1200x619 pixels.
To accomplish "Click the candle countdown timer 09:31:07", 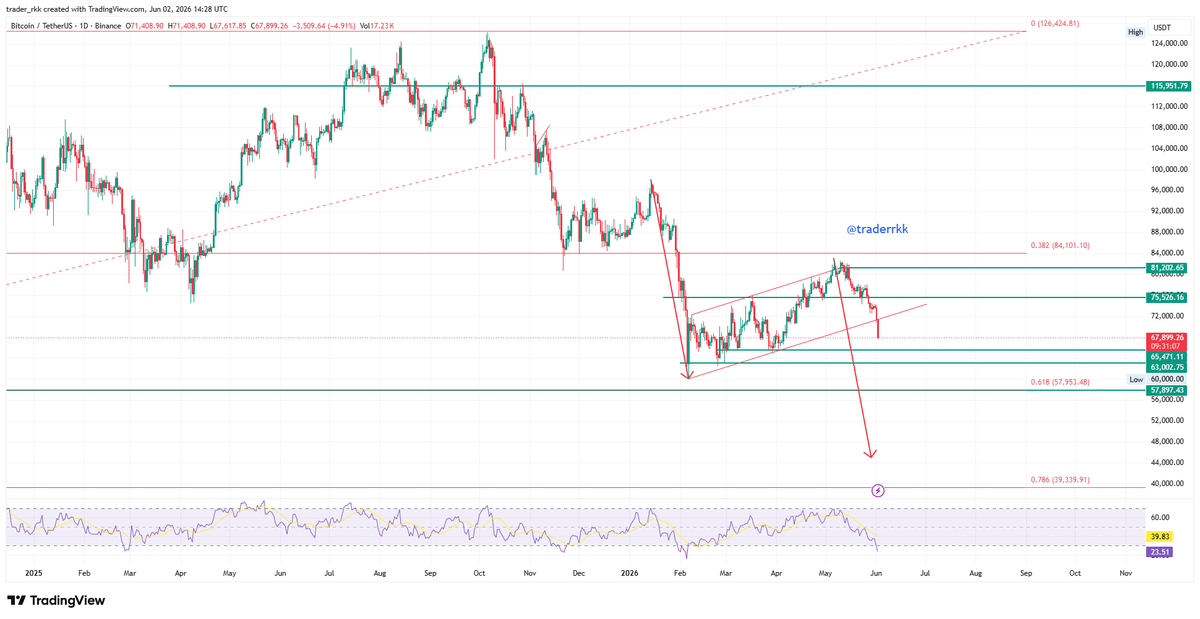I will (1165, 347).
